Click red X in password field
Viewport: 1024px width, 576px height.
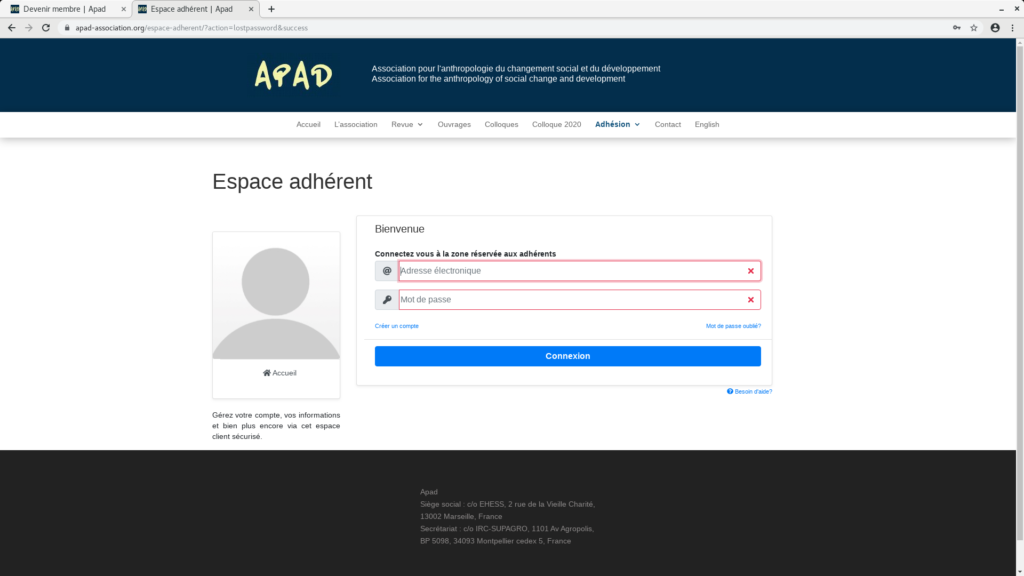pos(750,300)
